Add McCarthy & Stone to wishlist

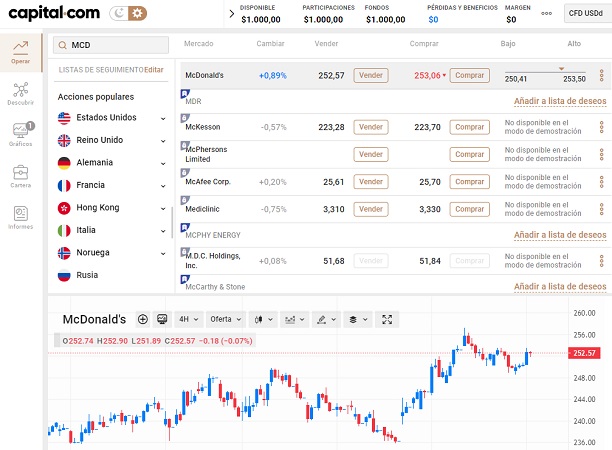[x=560, y=287]
